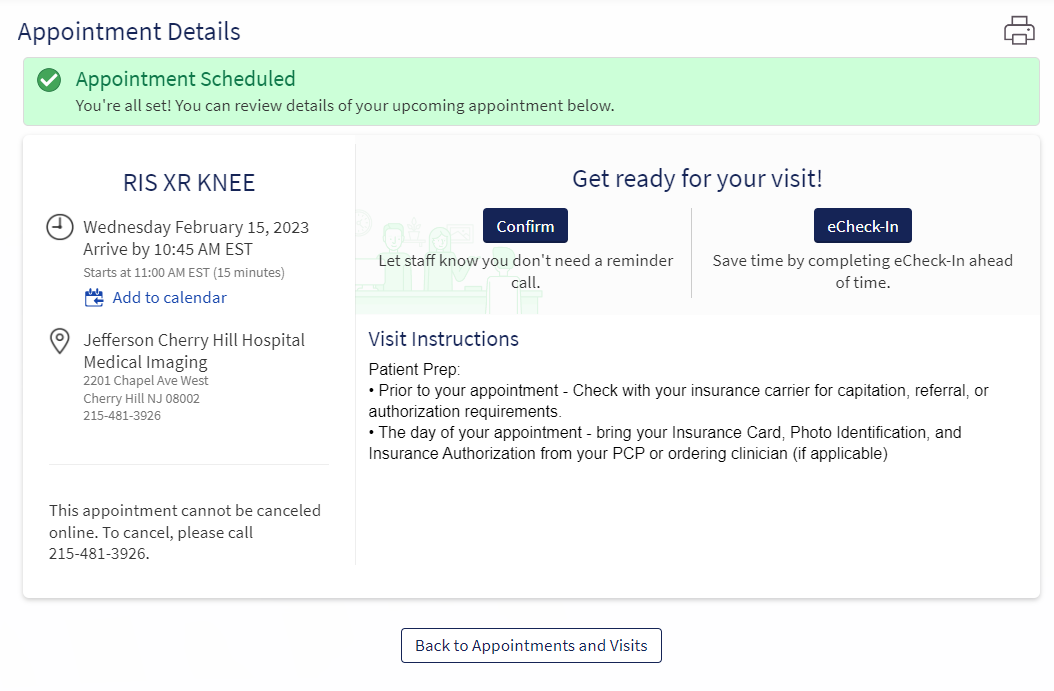Click the Get ready for your visit heading
The width and height of the screenshot is (1054, 691).
[x=697, y=179]
